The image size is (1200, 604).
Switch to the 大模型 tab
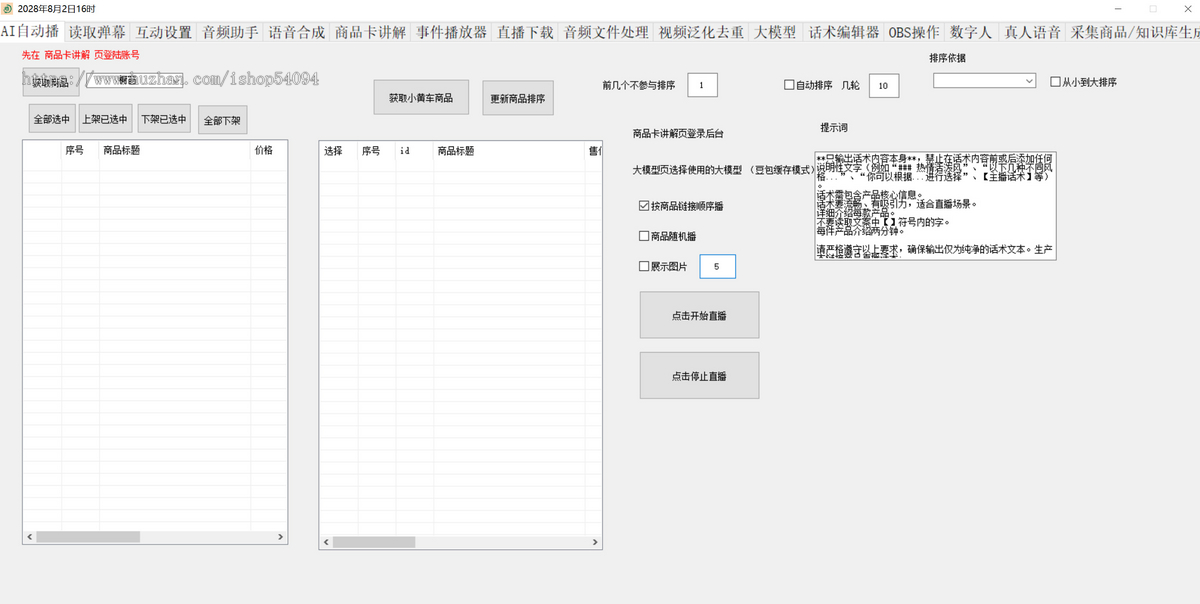776,32
